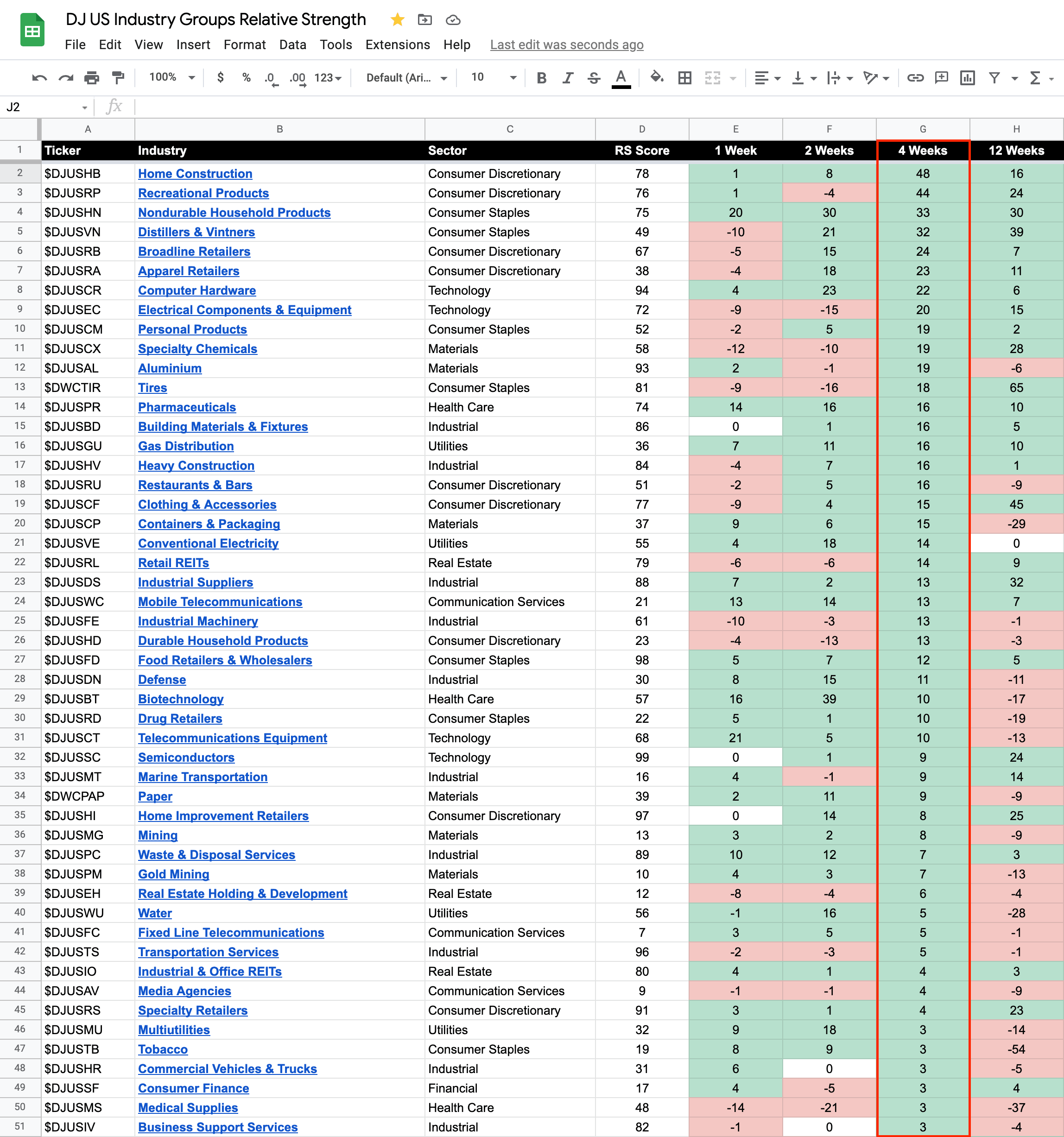The width and height of the screenshot is (1064, 1137).
Task: Click the fill color bucket icon
Action: point(657,78)
